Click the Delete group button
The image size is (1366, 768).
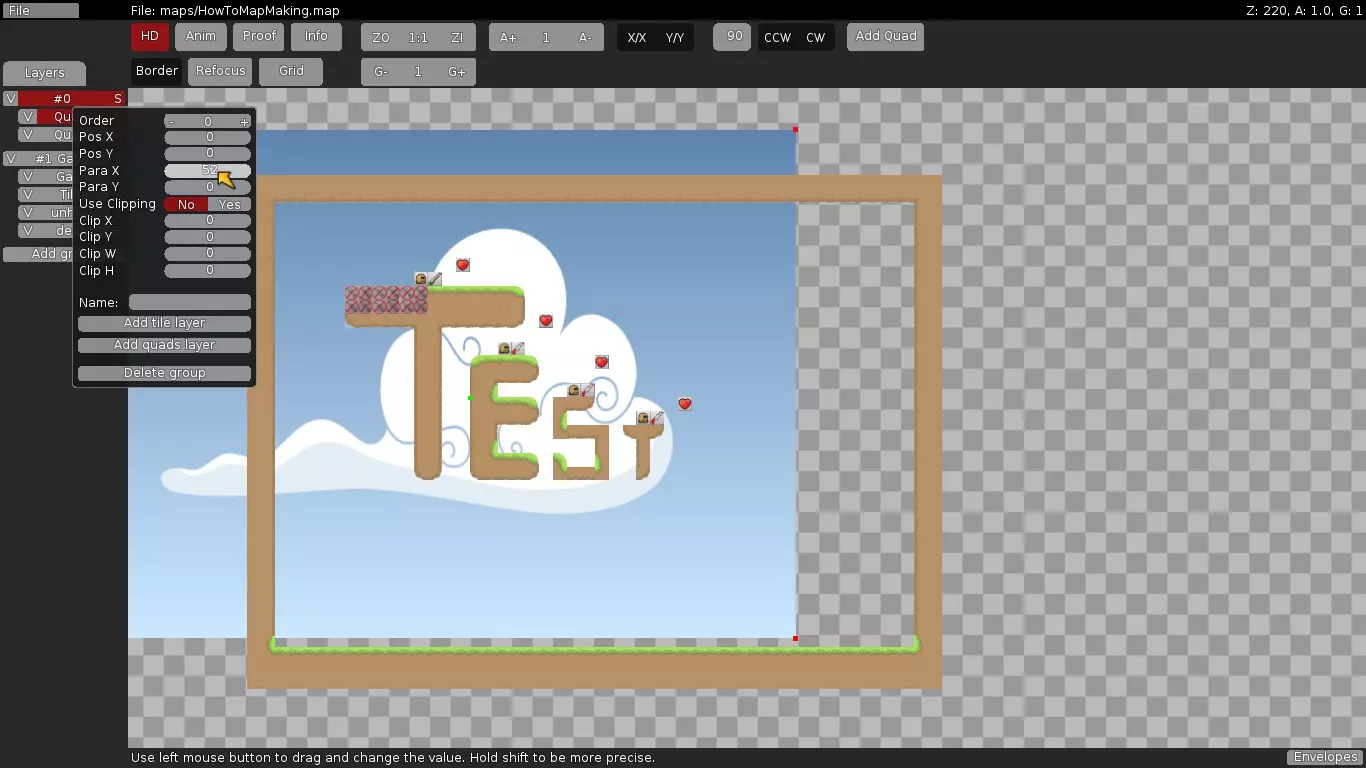tap(164, 373)
